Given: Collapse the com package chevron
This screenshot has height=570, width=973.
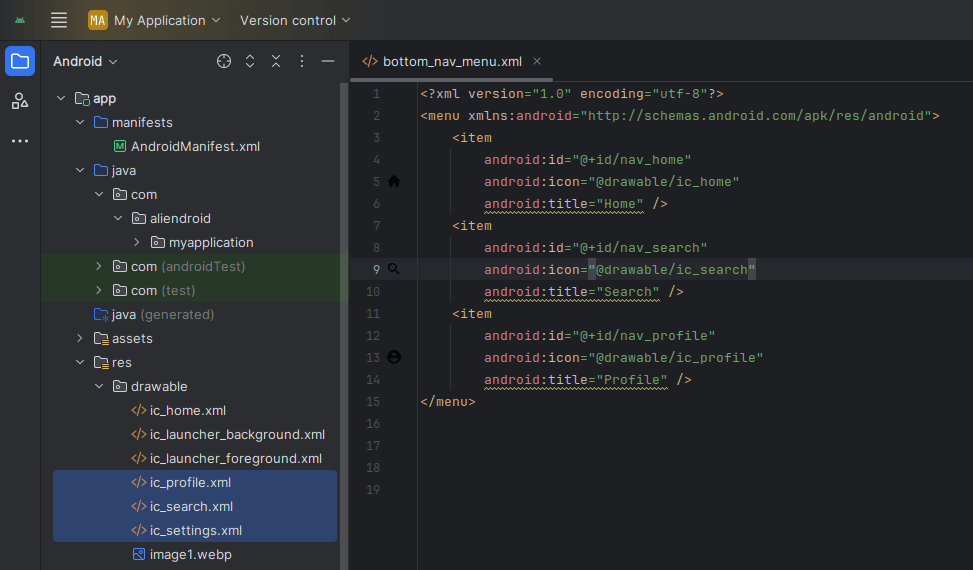Looking at the screenshot, I should pos(99,194).
